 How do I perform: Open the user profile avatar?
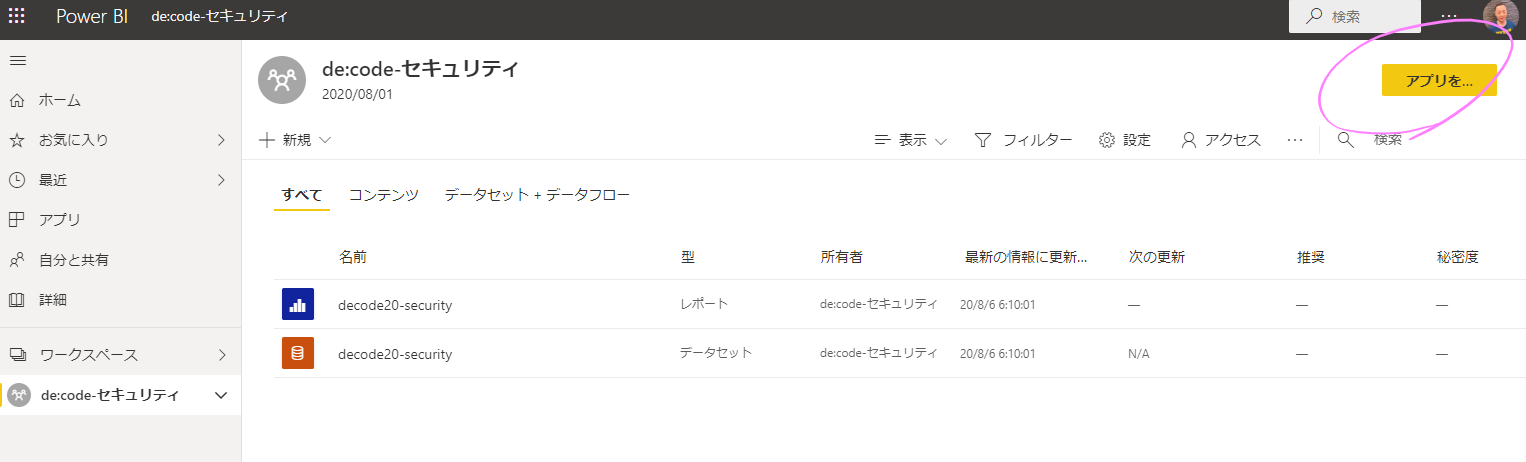tap(1502, 17)
